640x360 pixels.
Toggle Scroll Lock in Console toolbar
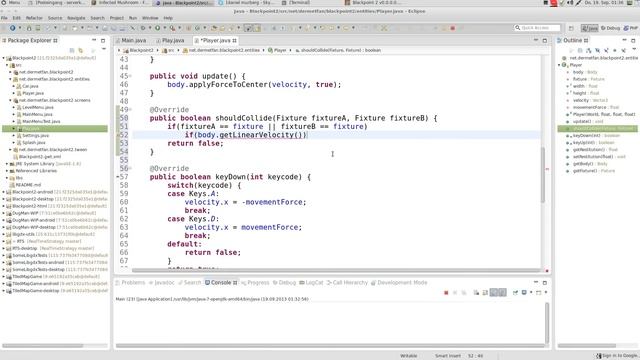(485, 293)
